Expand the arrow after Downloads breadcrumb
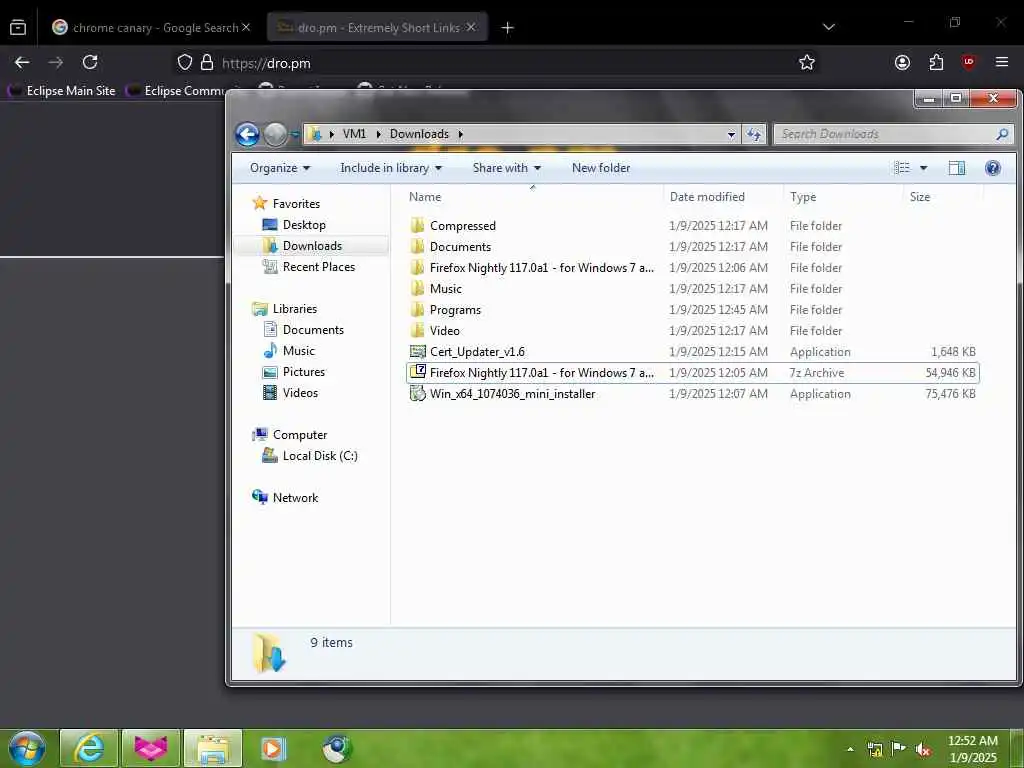The image size is (1024, 768). (460, 135)
